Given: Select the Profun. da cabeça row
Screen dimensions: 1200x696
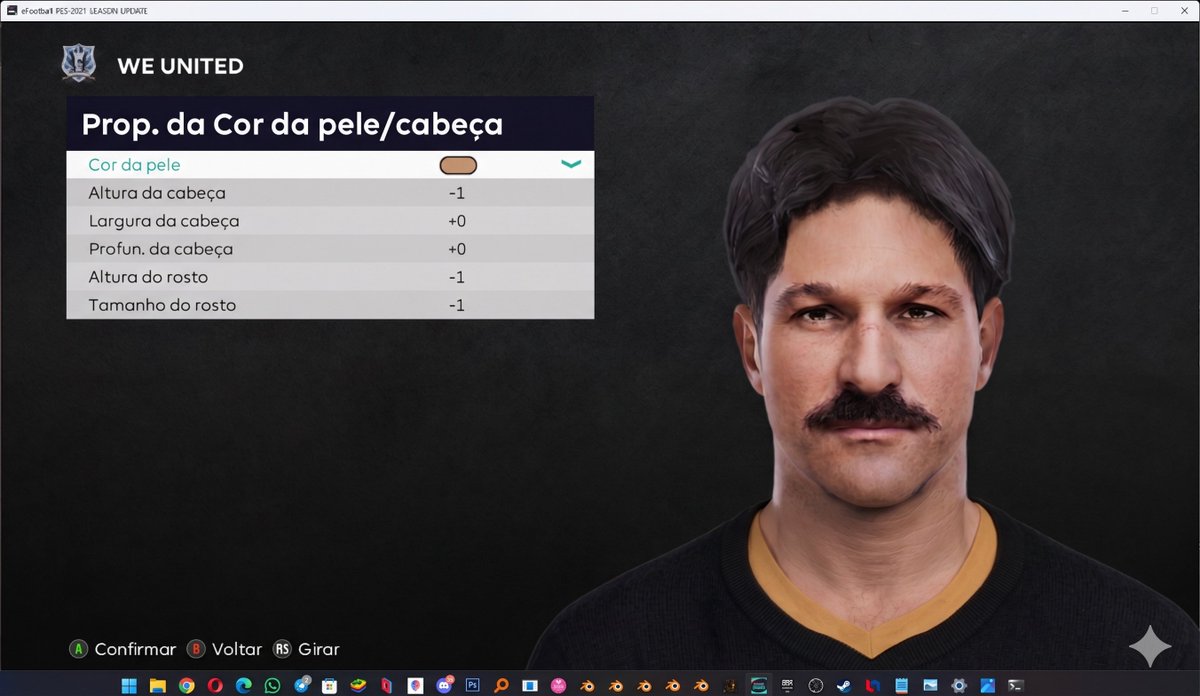Looking at the screenshot, I should (x=330, y=249).
